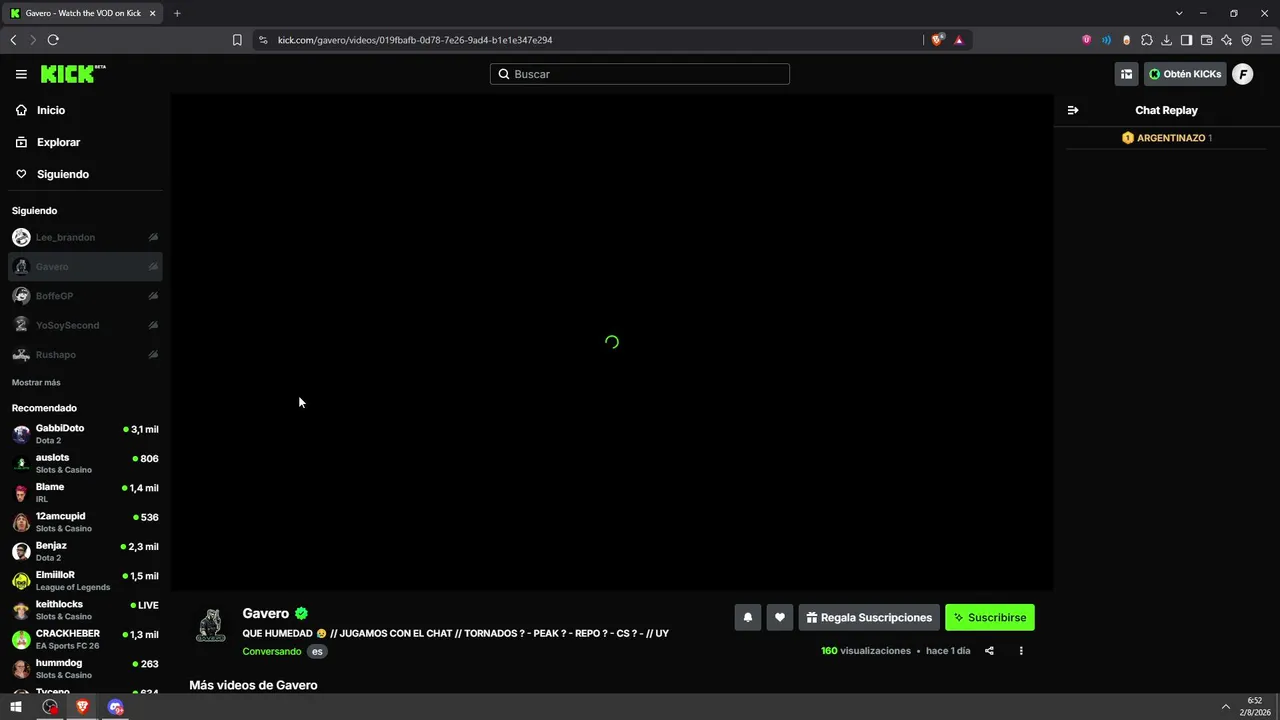1280x720 pixels.
Task: Open the orange extension icon next to puzzle
Action: (1127, 40)
